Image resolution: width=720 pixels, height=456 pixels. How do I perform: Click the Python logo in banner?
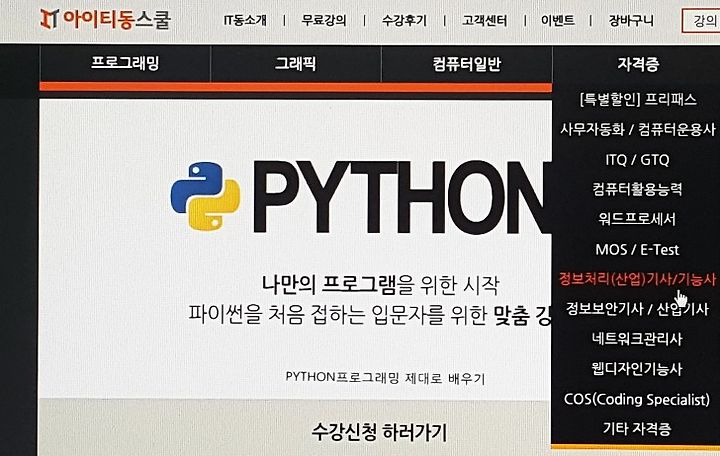pos(205,196)
